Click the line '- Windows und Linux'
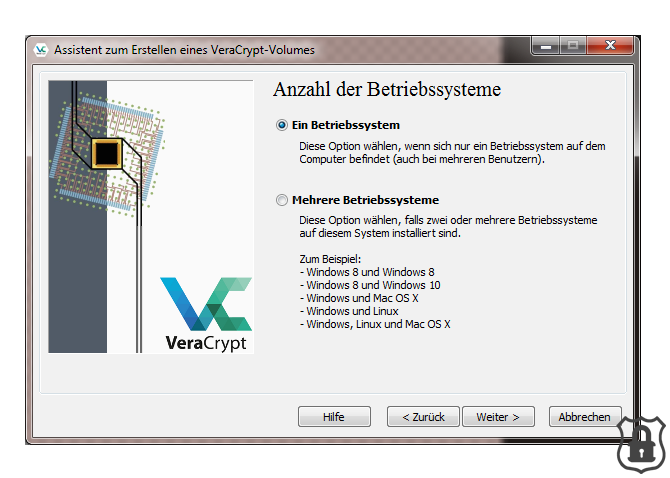The image size is (670, 478). tap(349, 311)
